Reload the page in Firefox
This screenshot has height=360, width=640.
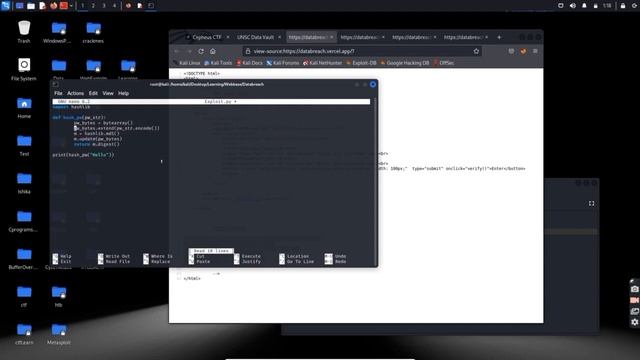(x=201, y=51)
